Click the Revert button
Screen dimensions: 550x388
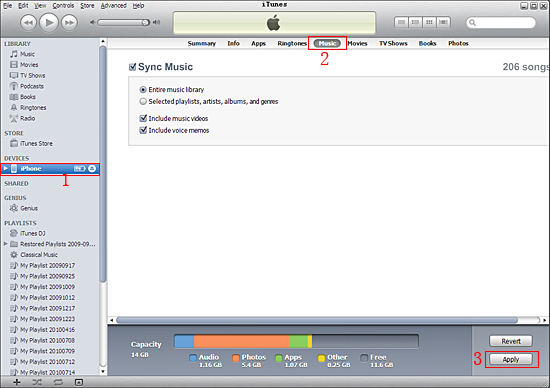tap(511, 341)
